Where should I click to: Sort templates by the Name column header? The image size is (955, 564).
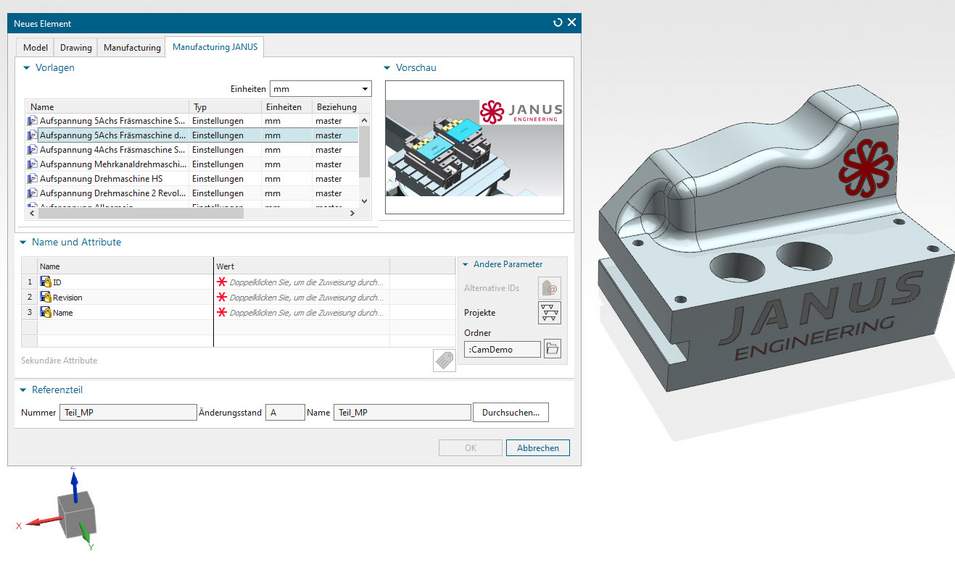click(107, 107)
